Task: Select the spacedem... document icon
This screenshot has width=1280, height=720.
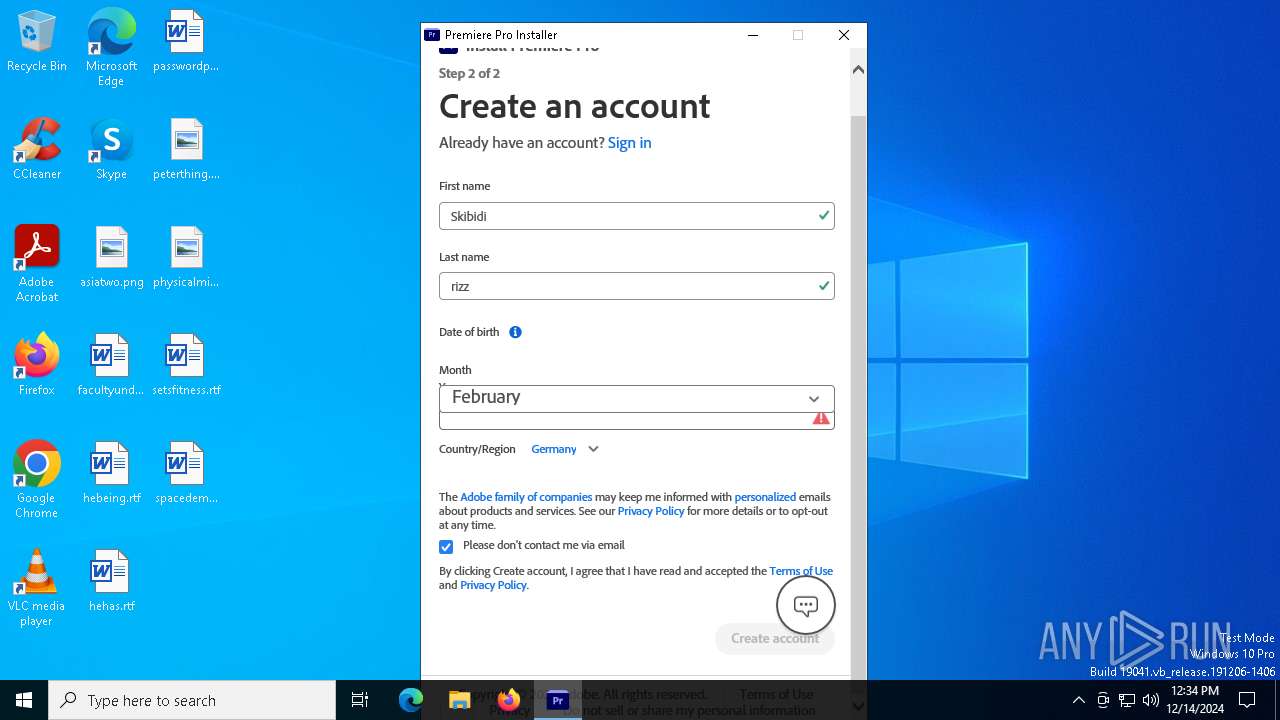Action: [186, 474]
